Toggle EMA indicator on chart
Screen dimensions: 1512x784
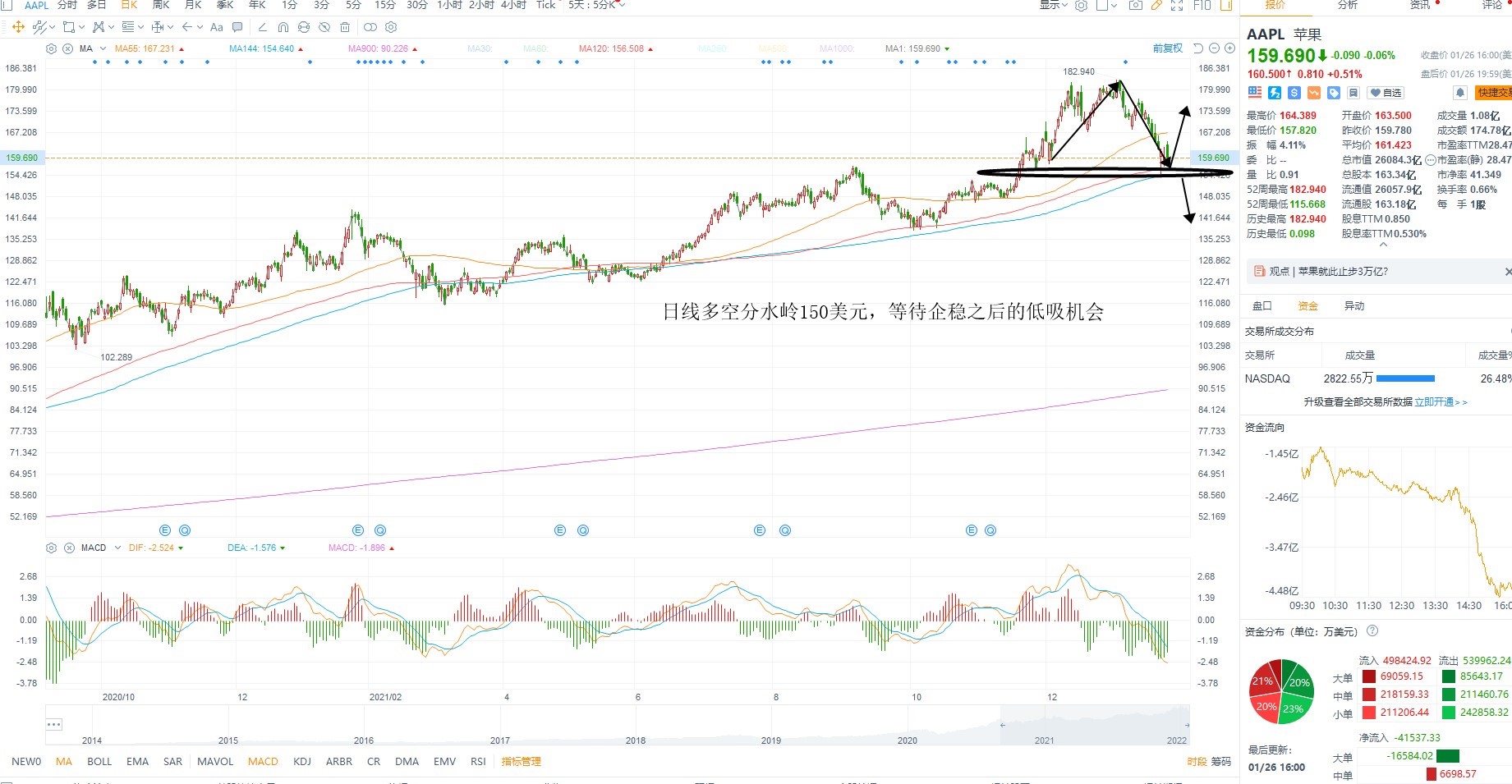click(x=138, y=761)
